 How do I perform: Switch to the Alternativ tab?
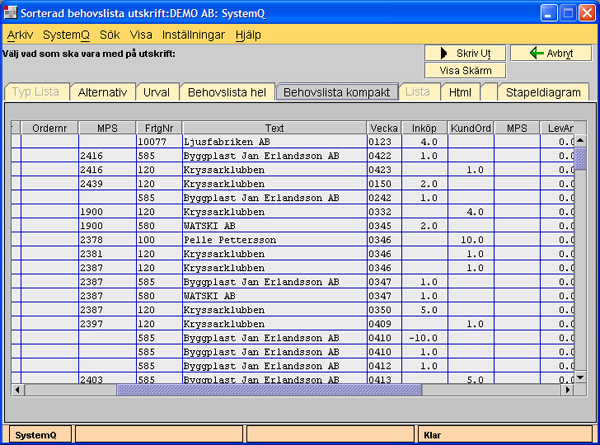click(103, 92)
